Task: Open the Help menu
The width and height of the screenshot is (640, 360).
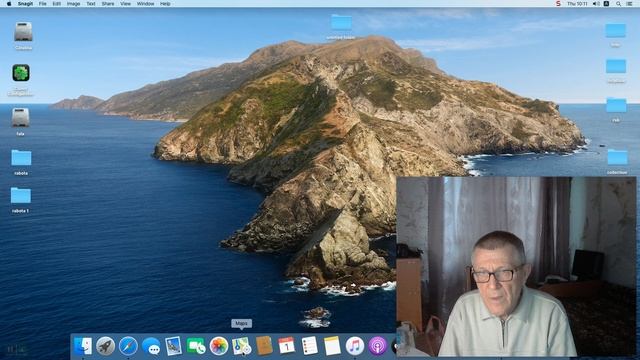Action: 165,4
